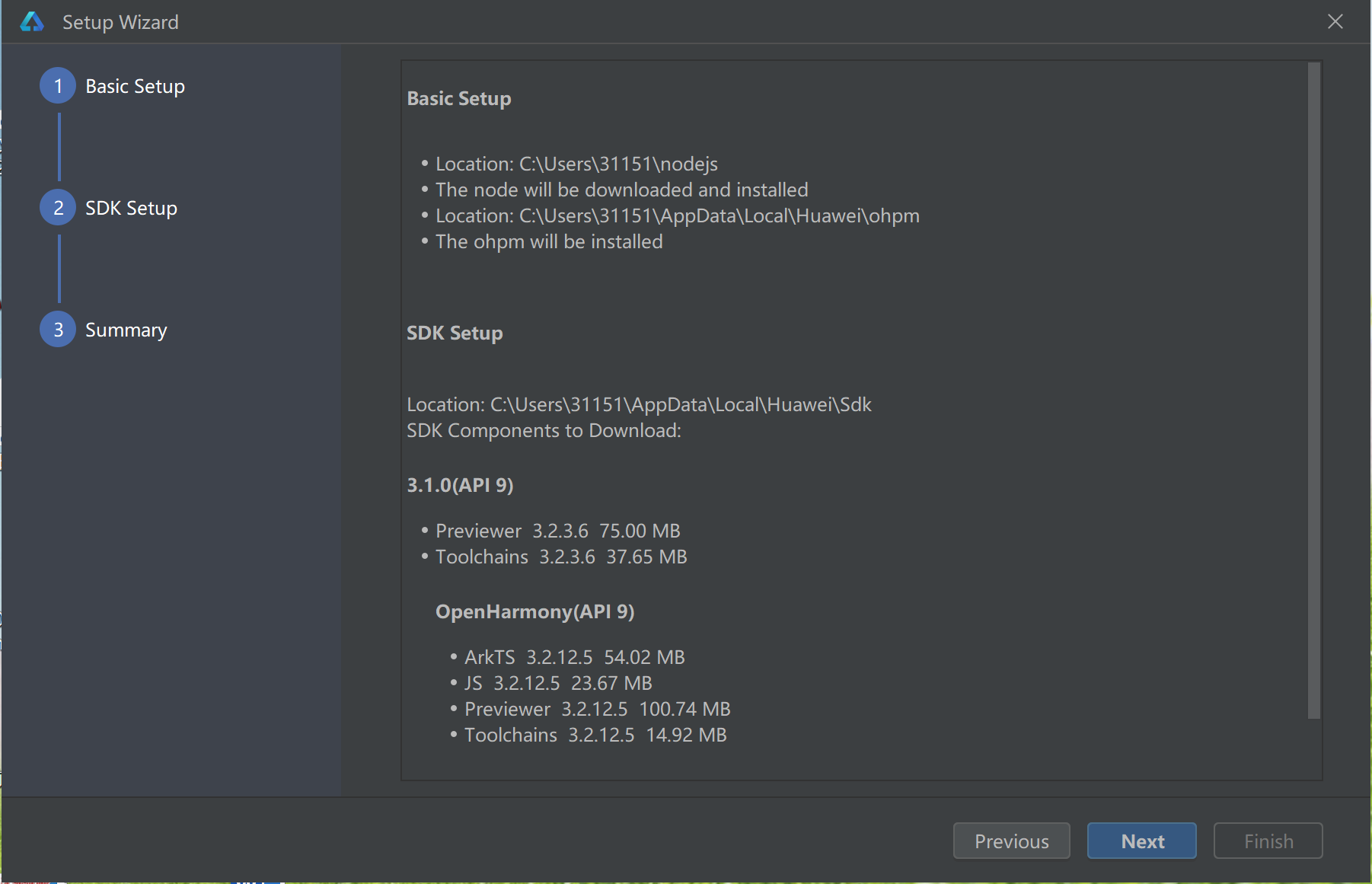
Task: Click ArkTS 3.2.12.5 54.02 MB entry
Action: click(575, 657)
